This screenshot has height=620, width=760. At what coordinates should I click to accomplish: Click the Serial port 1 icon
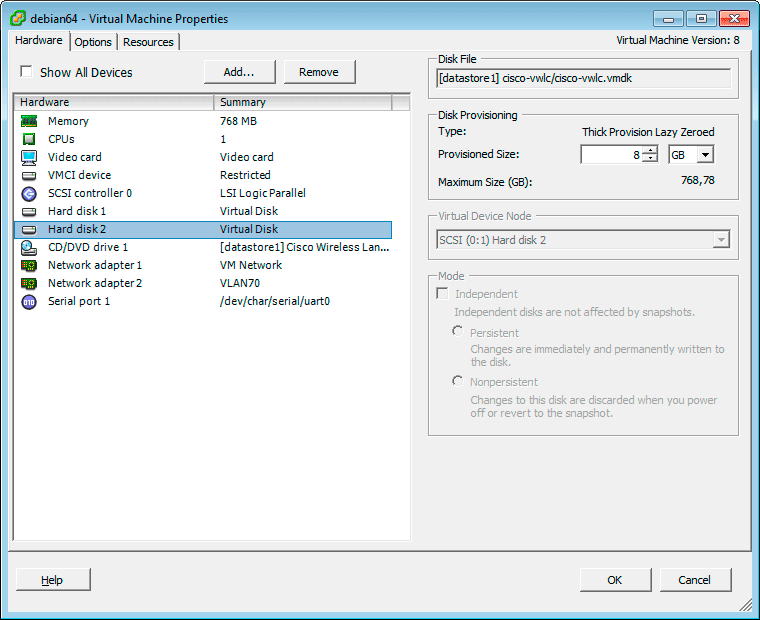[29, 302]
